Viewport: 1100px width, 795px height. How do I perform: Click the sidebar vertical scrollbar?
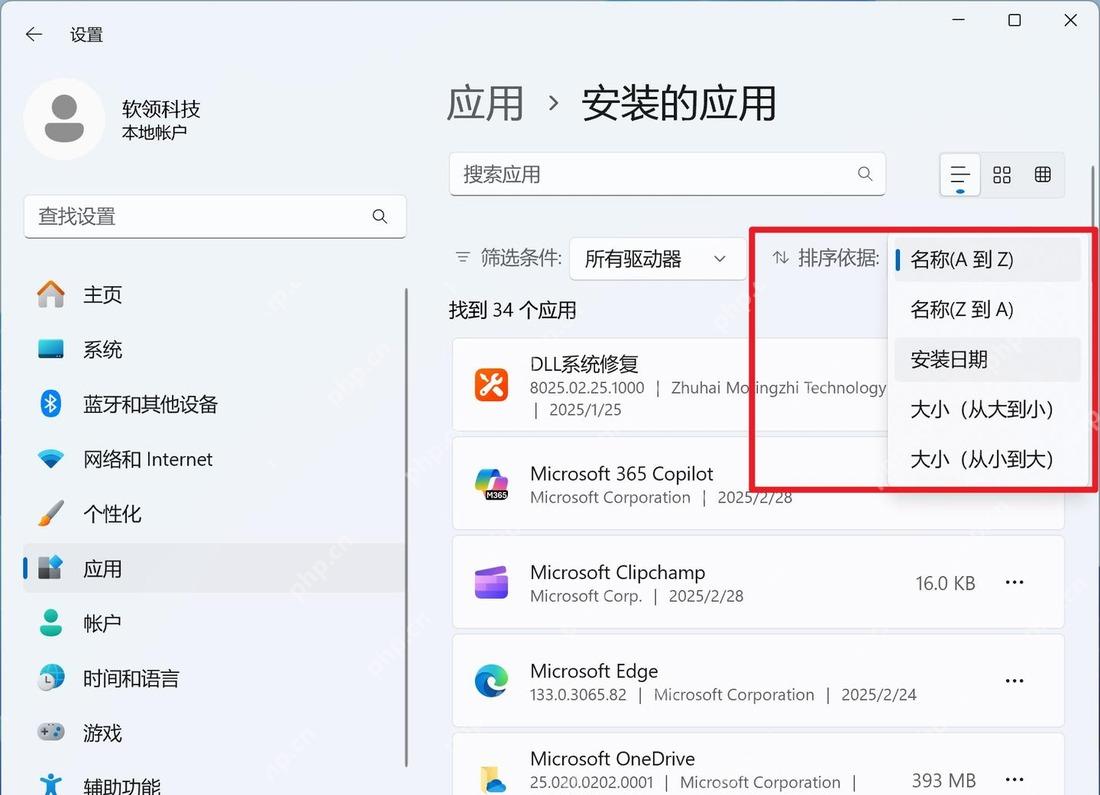coord(407,526)
